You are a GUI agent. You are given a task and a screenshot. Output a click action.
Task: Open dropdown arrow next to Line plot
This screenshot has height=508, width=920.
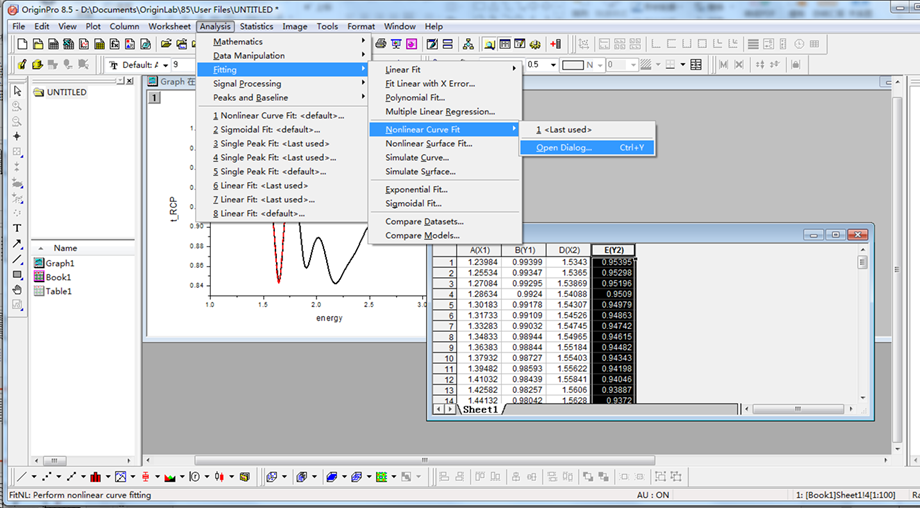34,477
